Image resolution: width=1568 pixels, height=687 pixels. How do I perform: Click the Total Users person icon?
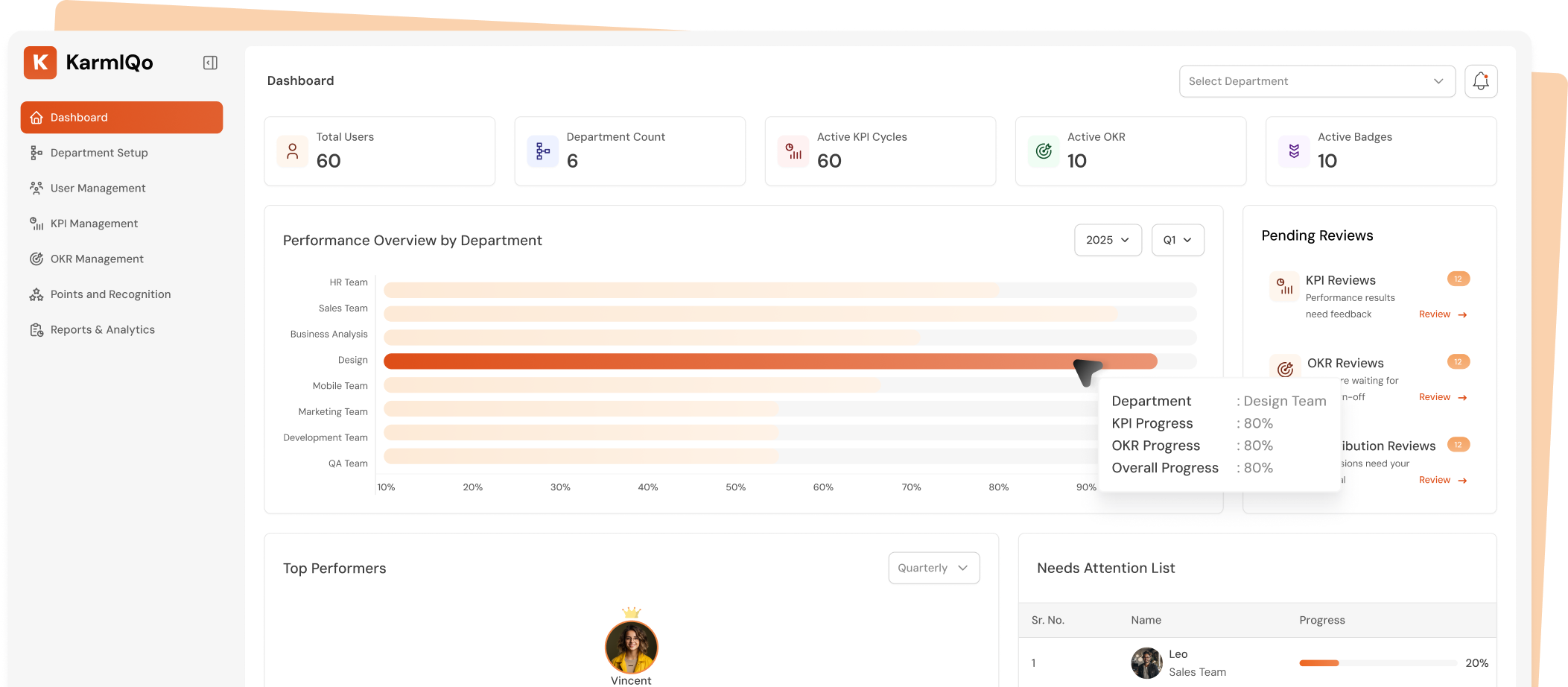coord(293,151)
